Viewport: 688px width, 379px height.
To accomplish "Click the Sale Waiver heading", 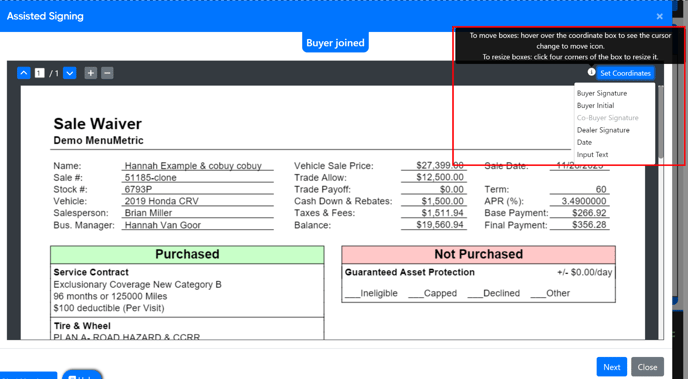I will (97, 124).
